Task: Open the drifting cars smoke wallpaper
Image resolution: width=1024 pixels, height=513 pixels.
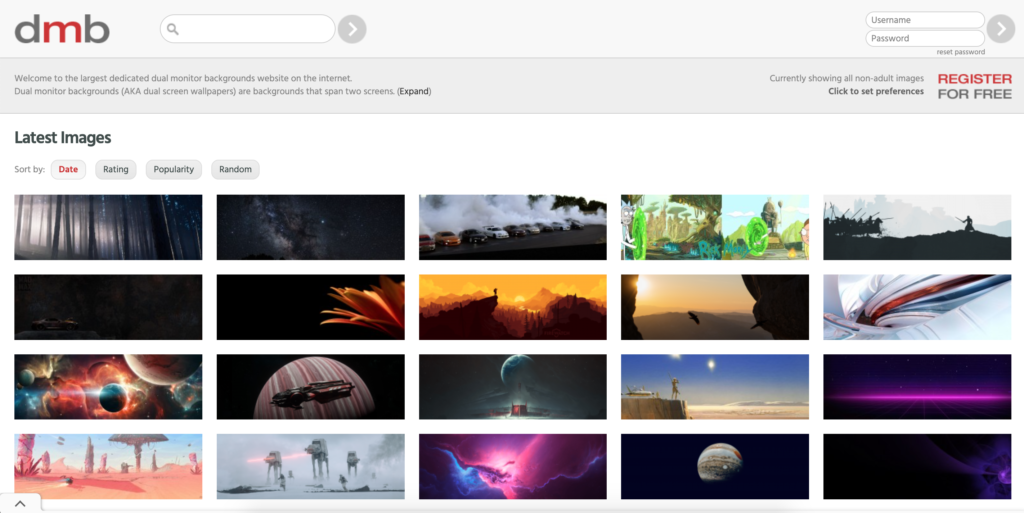Action: tap(513, 227)
